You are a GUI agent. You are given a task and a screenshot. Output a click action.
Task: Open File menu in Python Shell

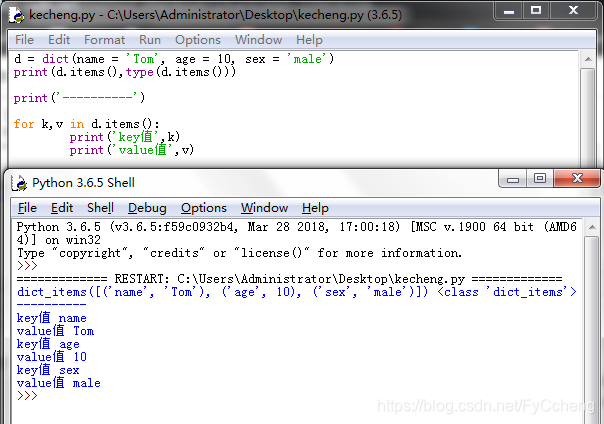click(27, 208)
